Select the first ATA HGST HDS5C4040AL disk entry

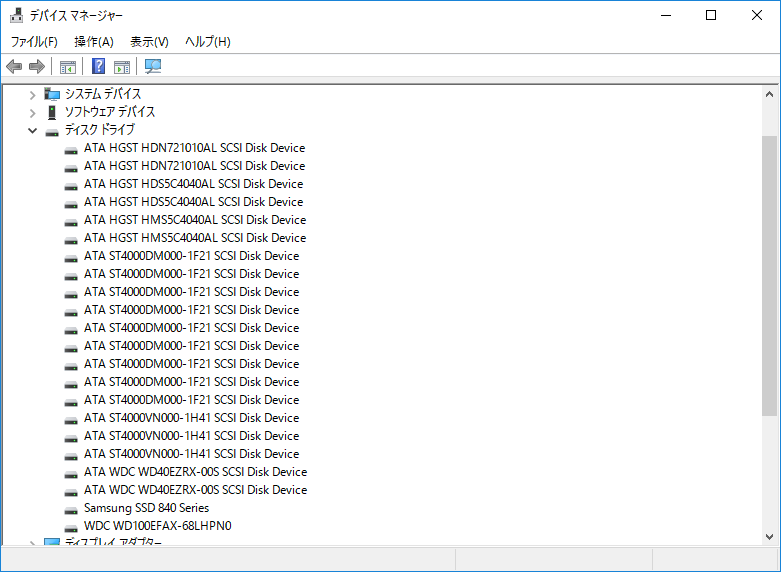(193, 184)
